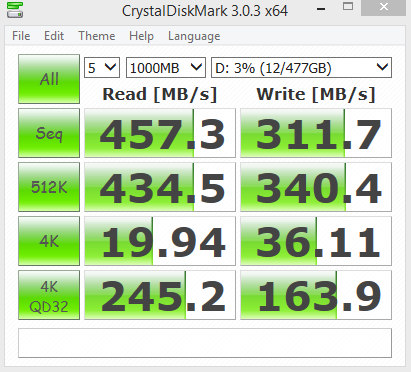Start the 4K random test
Viewport: 411px width, 372px height.
click(49, 241)
